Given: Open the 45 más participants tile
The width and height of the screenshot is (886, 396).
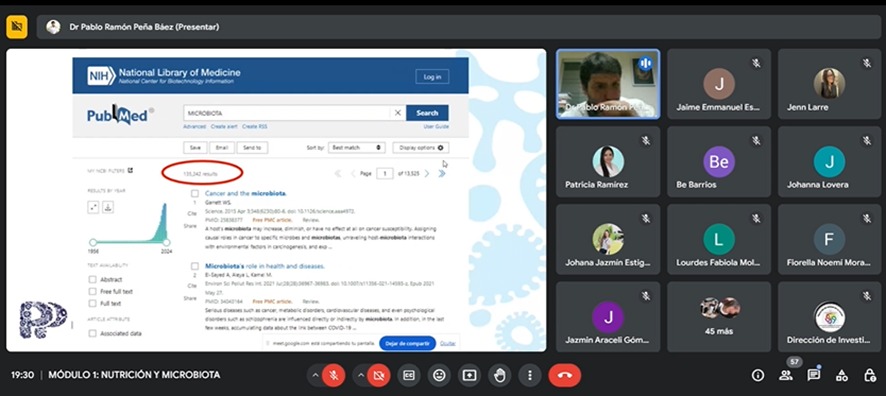Looking at the screenshot, I should [x=718, y=317].
